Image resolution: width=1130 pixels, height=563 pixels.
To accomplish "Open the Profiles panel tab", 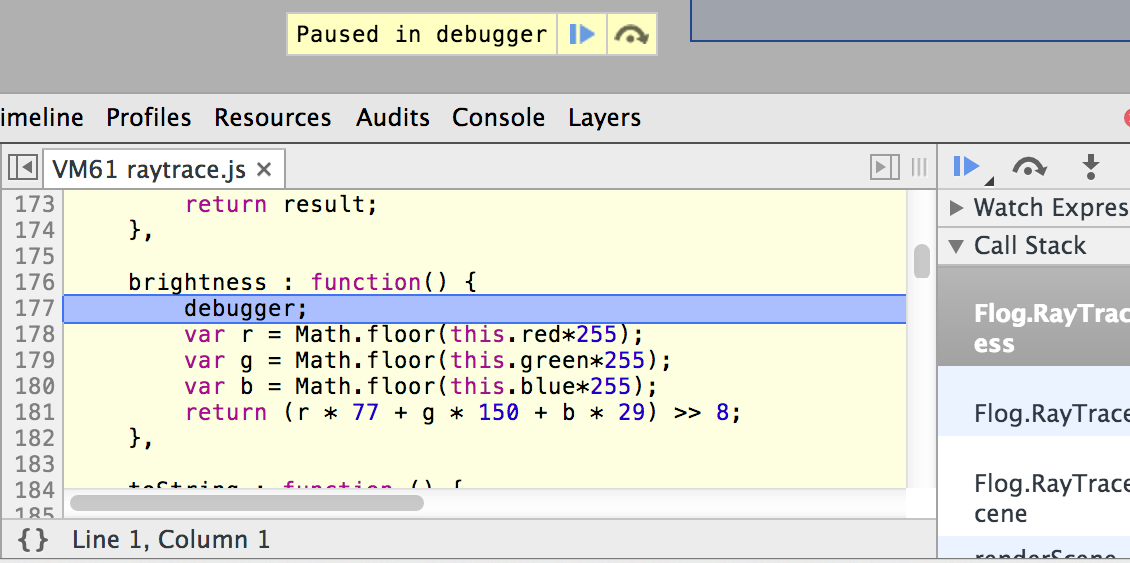I will 148,118.
